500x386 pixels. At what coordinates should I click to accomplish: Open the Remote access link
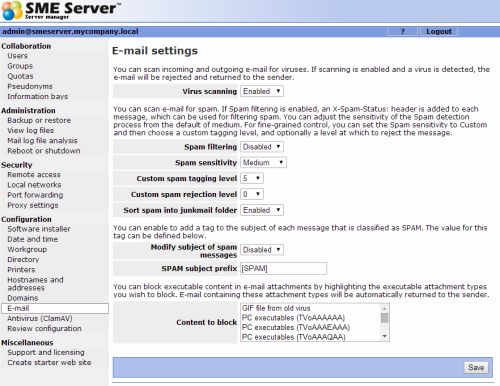point(34,175)
